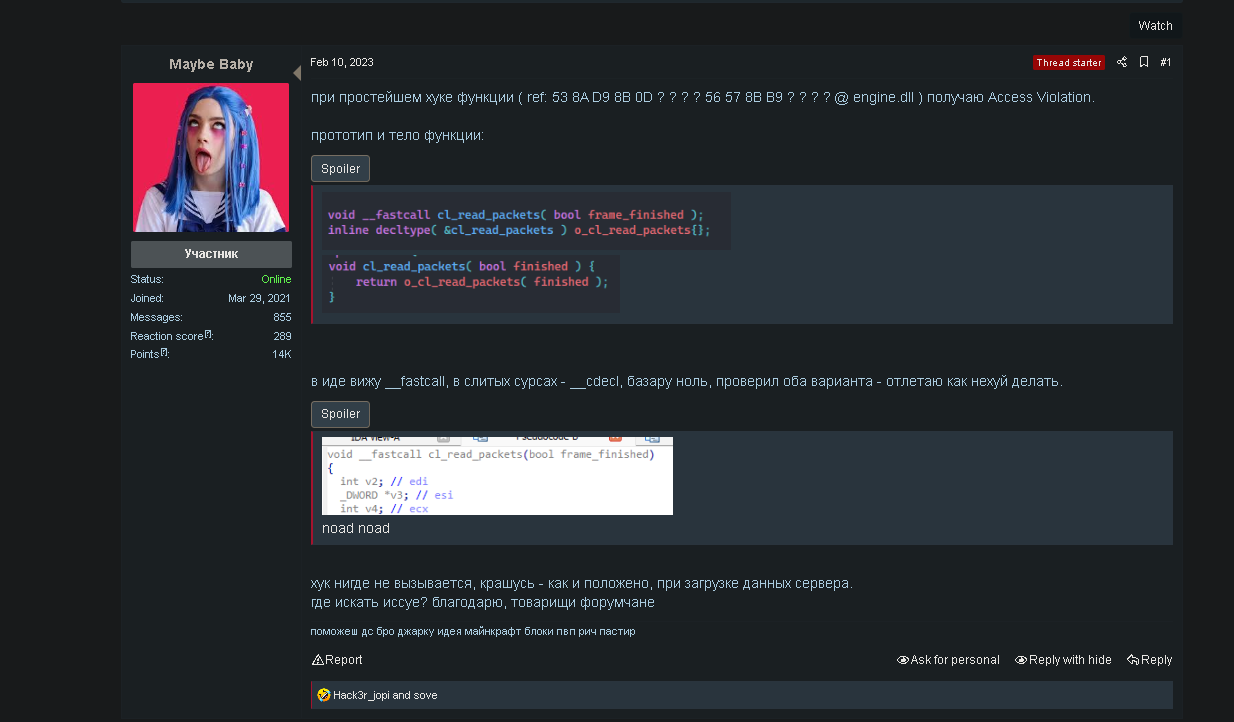Image resolution: width=1234 pixels, height=722 pixels.
Task: Click Ask for personal
Action: [948, 660]
